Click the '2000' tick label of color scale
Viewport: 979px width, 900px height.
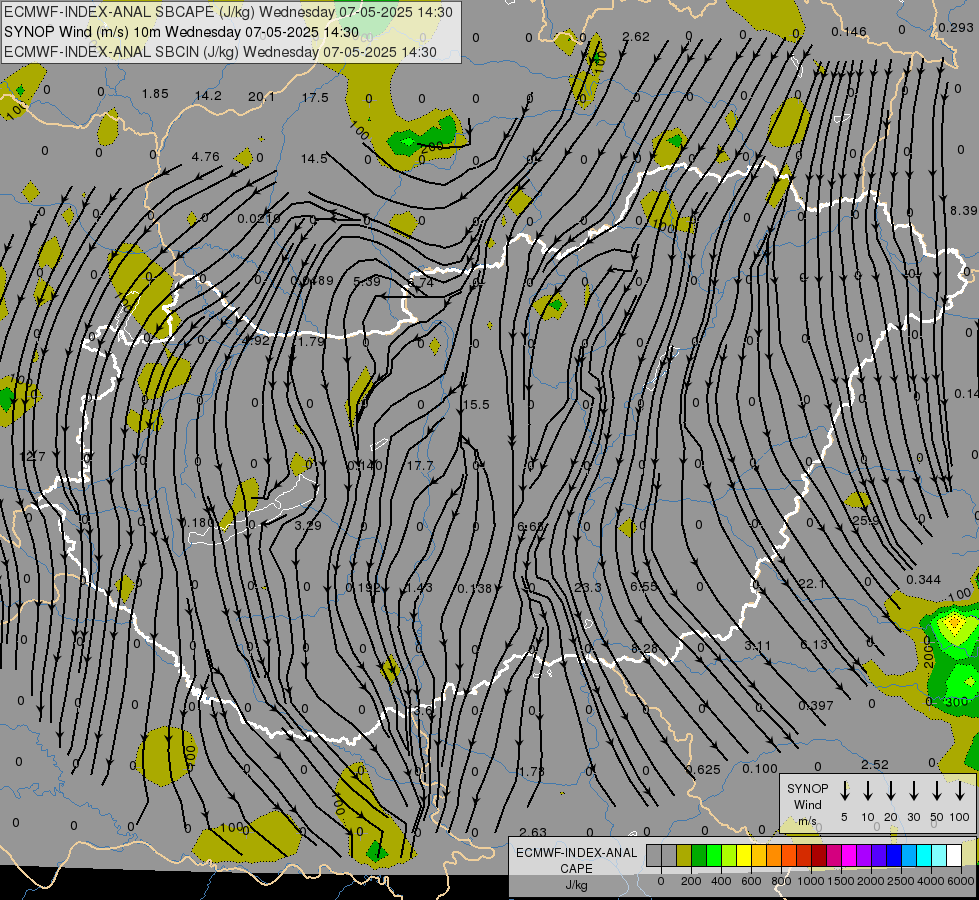tap(870, 881)
